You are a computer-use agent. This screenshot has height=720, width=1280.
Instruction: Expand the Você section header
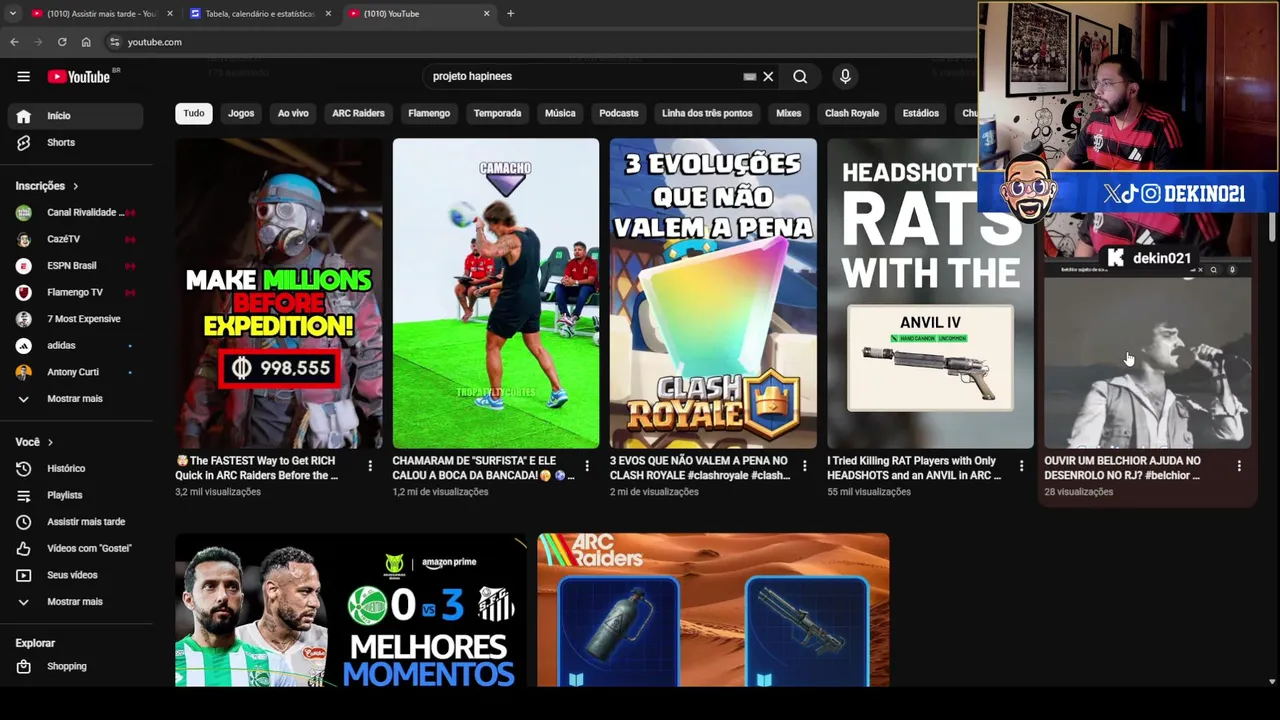pos(34,442)
